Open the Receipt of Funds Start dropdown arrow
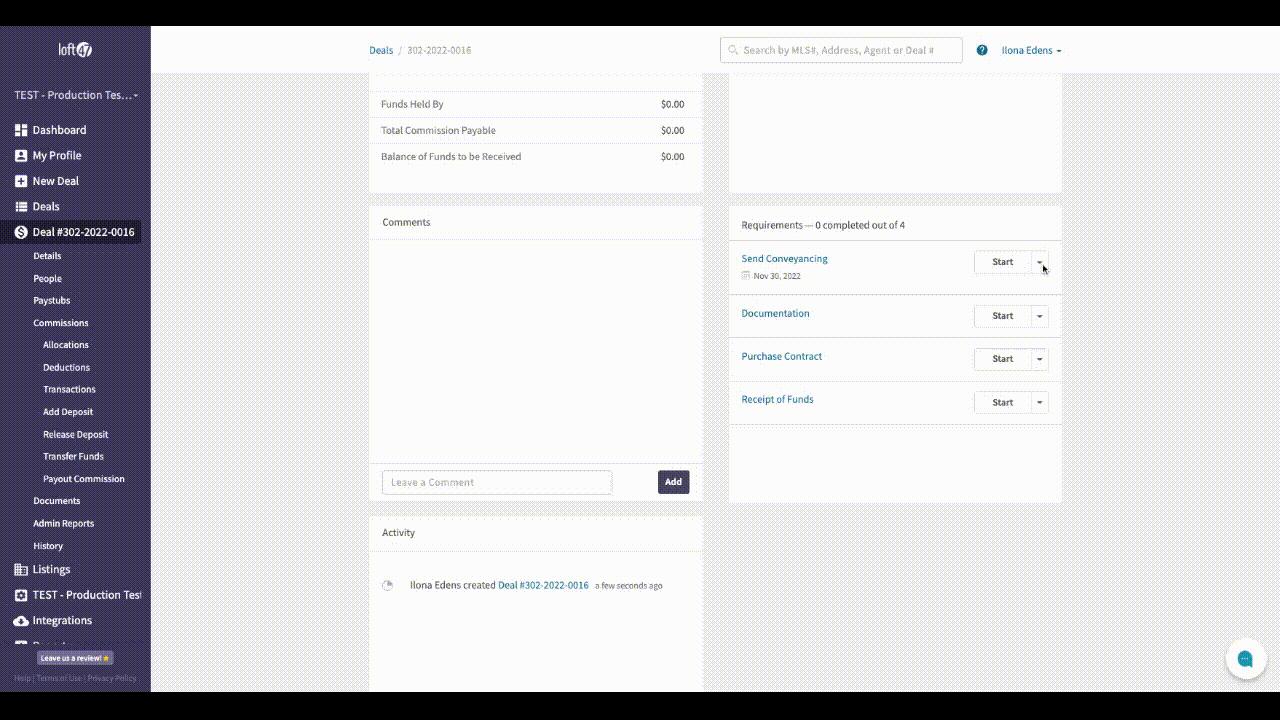 pyautogui.click(x=1040, y=402)
